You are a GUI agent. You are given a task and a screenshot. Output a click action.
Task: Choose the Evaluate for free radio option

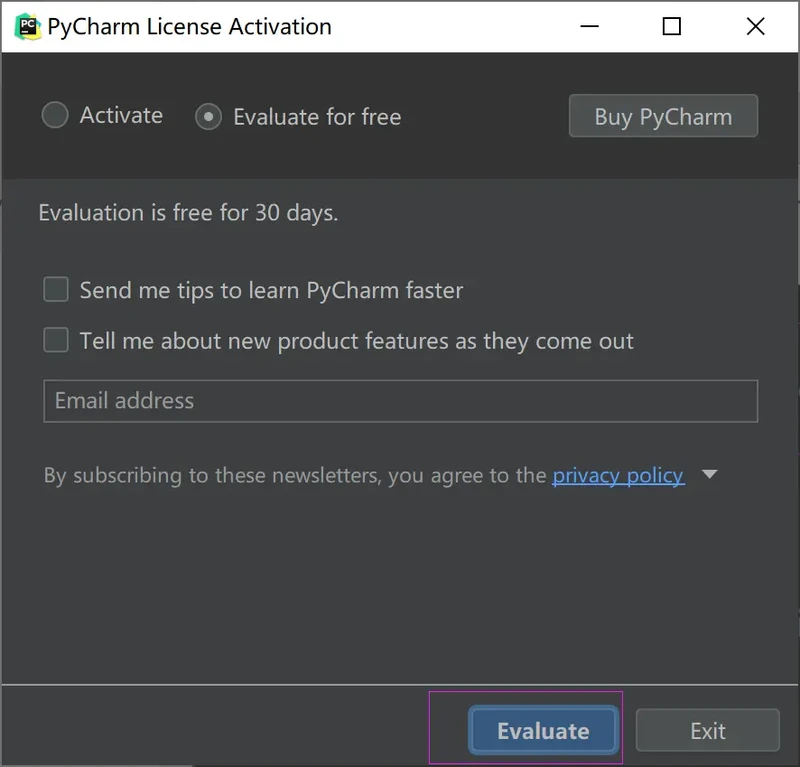point(208,117)
